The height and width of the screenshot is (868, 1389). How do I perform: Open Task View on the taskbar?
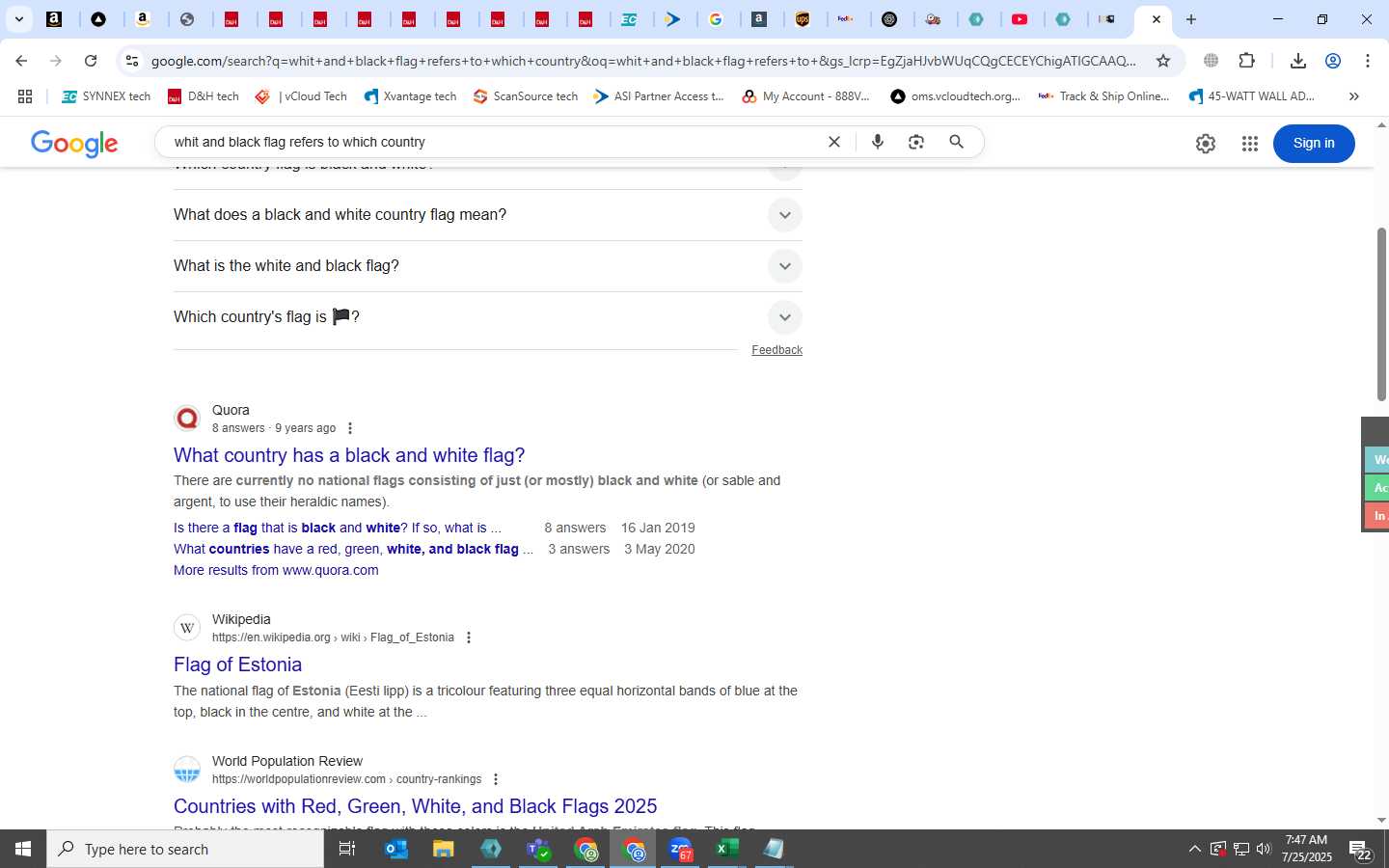pos(347,849)
